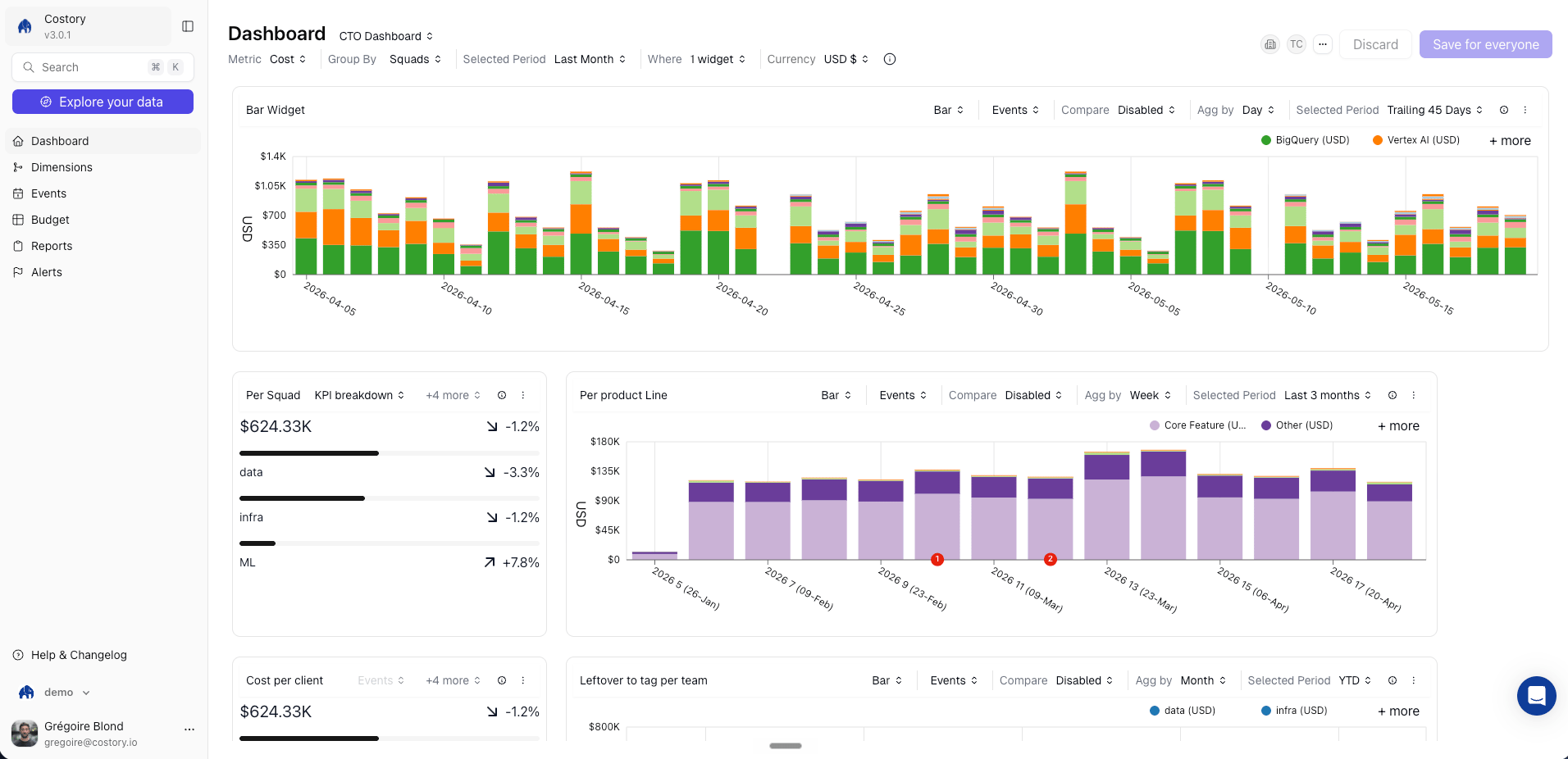Open Bar Widget kebab menu
Image resolution: width=1568 pixels, height=759 pixels.
tap(1525, 110)
